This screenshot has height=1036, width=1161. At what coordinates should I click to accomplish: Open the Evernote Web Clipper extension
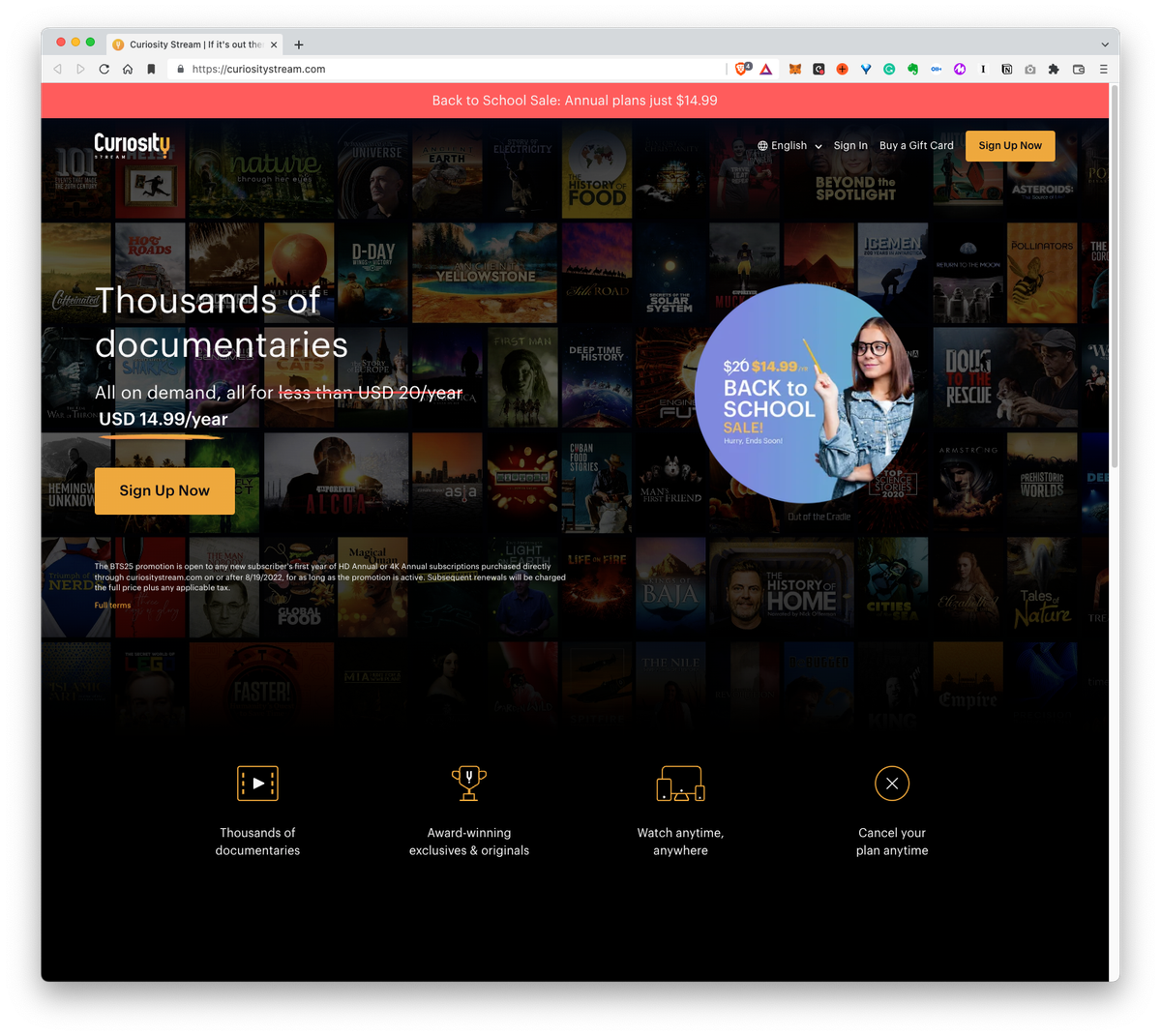point(913,69)
